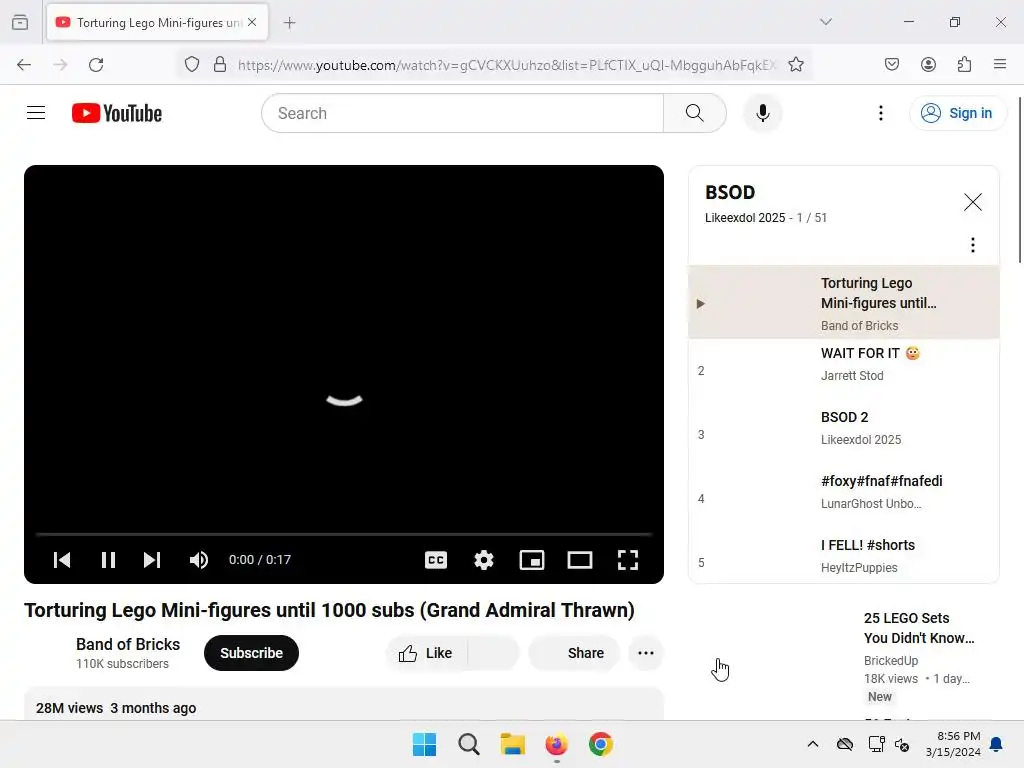The width and height of the screenshot is (1024, 768).
Task: Go to the YouTube home logo
Action: 117,113
